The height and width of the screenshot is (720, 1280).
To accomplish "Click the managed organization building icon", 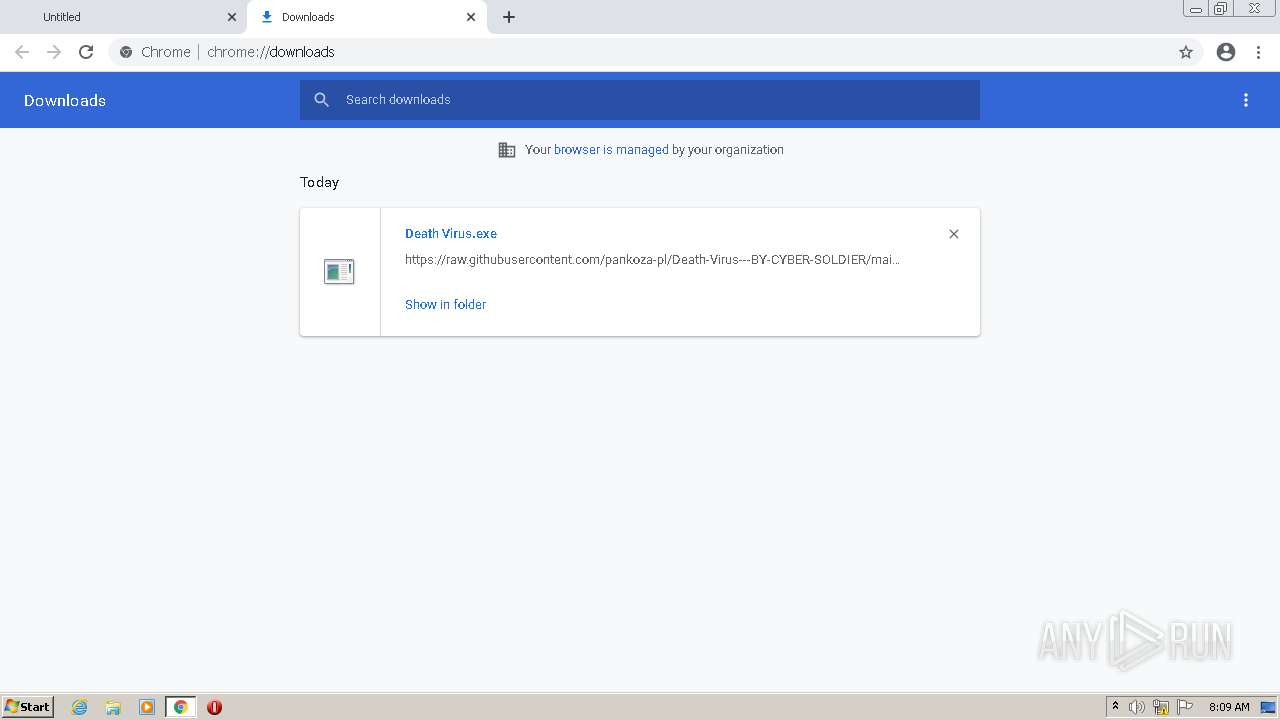I will [507, 150].
